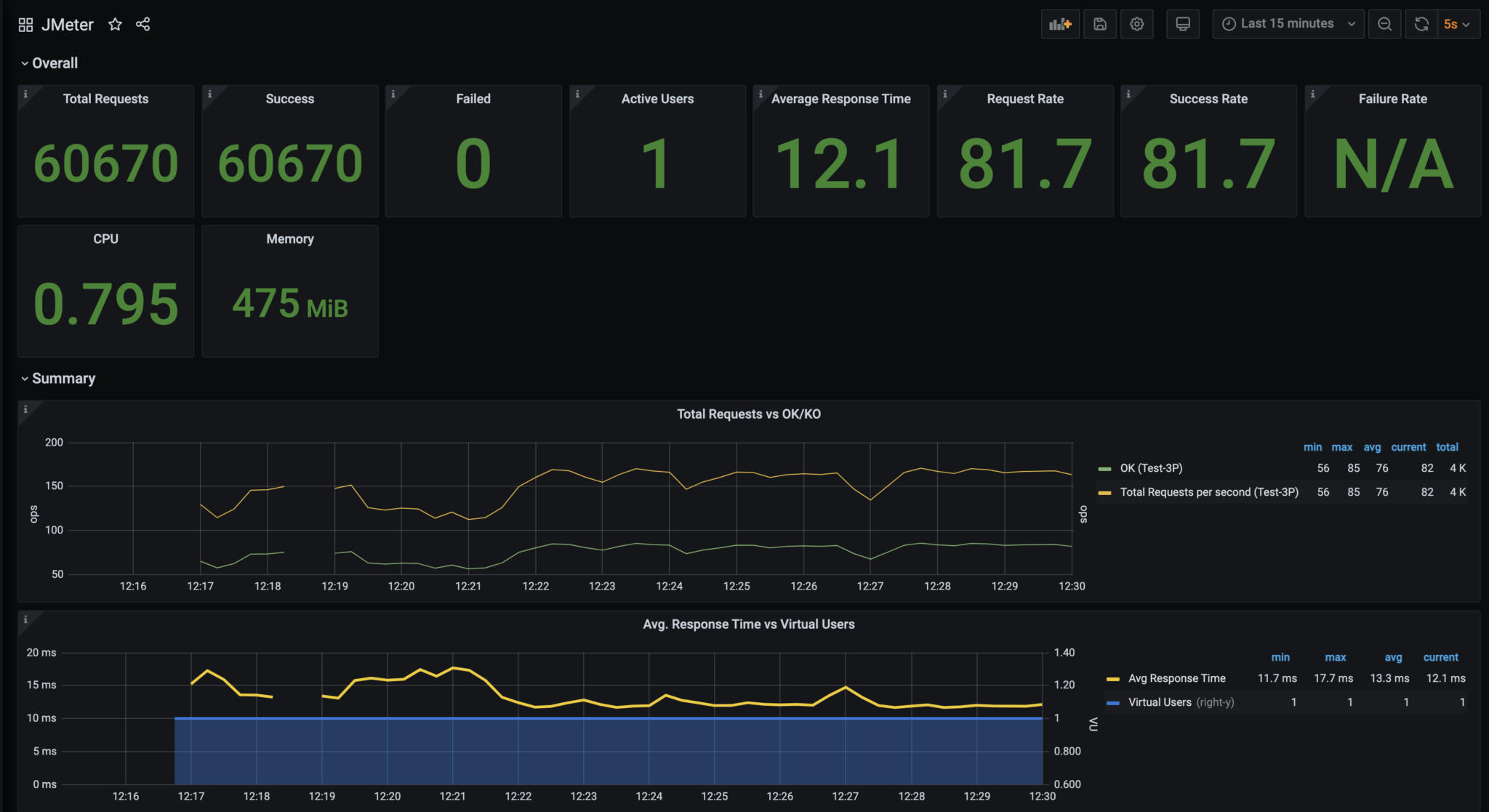Image resolution: width=1489 pixels, height=812 pixels.
Task: Collapse the Overall row
Action: [54, 63]
